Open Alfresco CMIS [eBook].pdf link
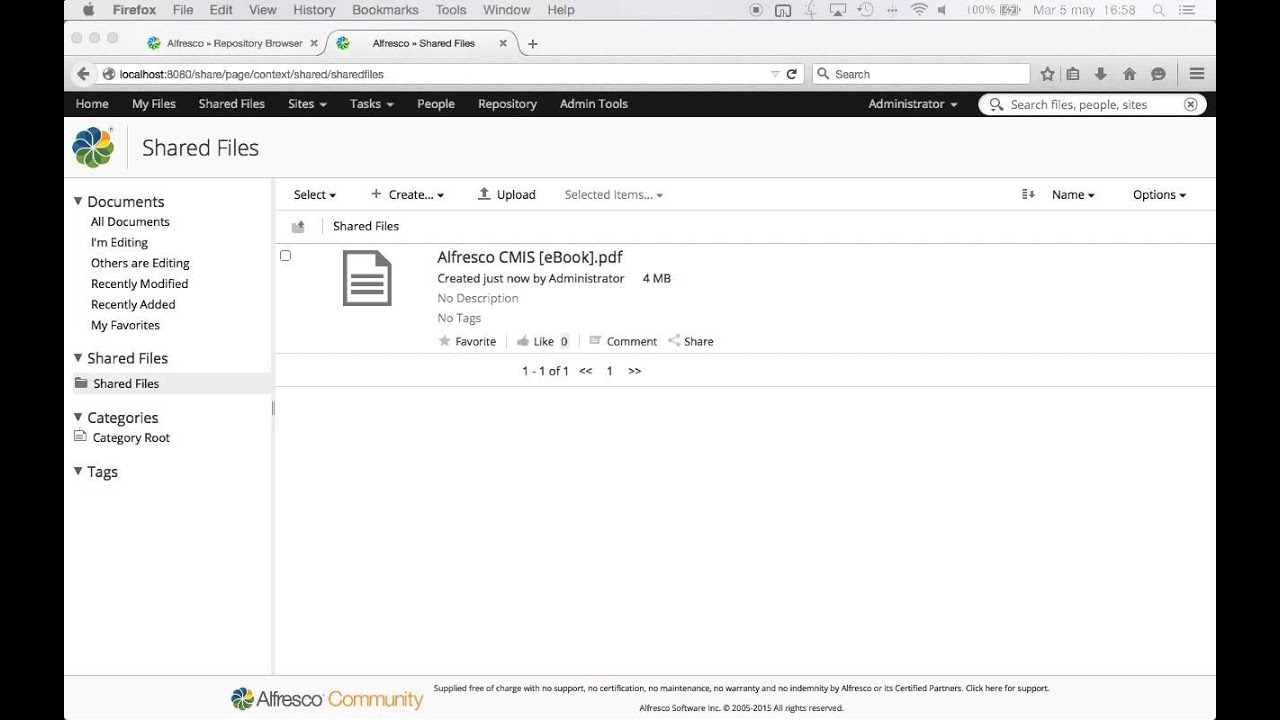Image resolution: width=1280 pixels, height=720 pixels. pos(530,257)
